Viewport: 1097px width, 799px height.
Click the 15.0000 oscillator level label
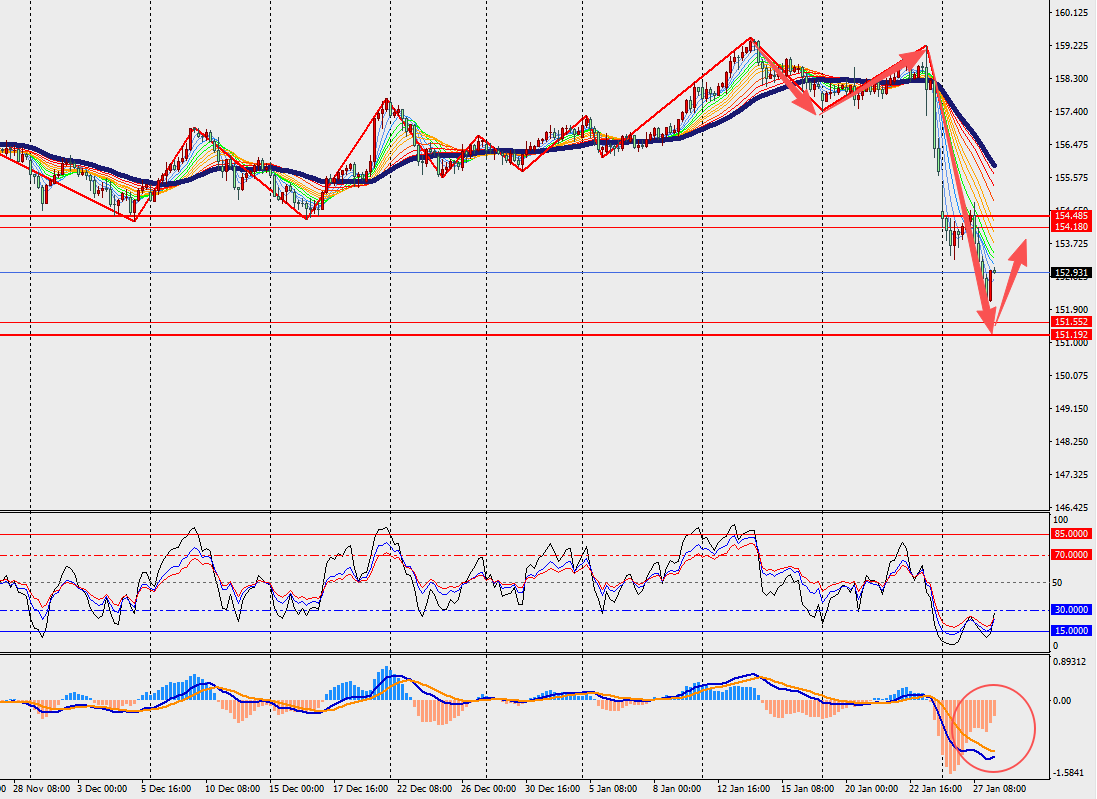1073,631
